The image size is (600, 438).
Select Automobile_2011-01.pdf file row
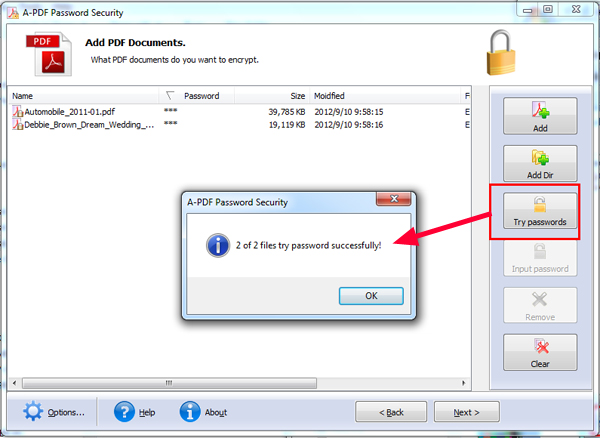240,112
